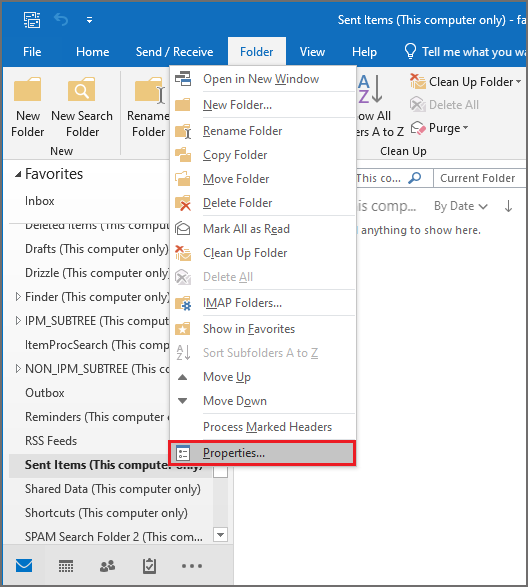Image resolution: width=528 pixels, height=587 pixels.
Task: Click the New Folder ribbon icon
Action: click(x=27, y=89)
